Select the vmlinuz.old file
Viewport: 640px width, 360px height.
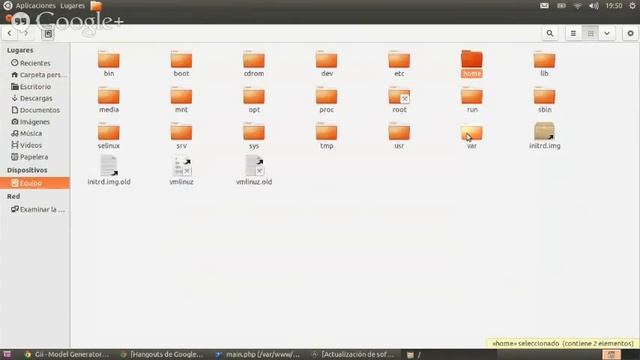[x=254, y=171]
